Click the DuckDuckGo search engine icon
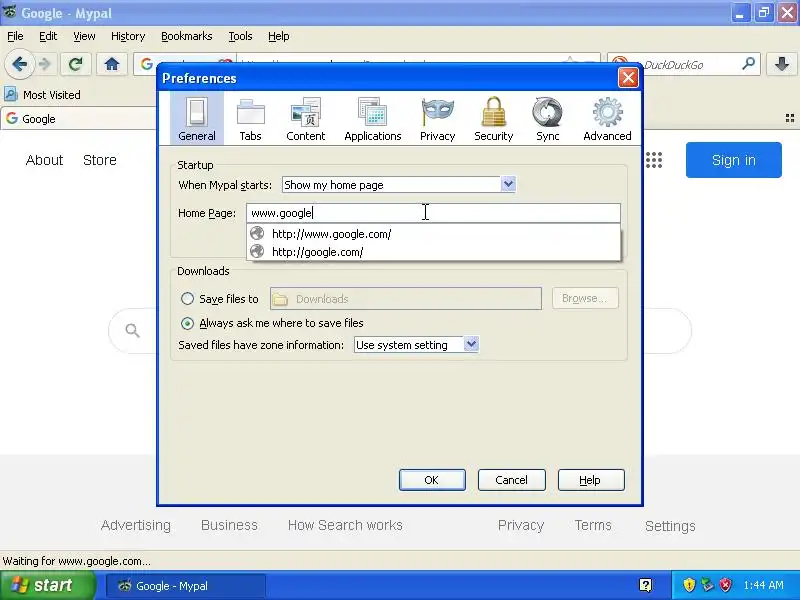The image size is (800, 600). pyautogui.click(x=619, y=62)
